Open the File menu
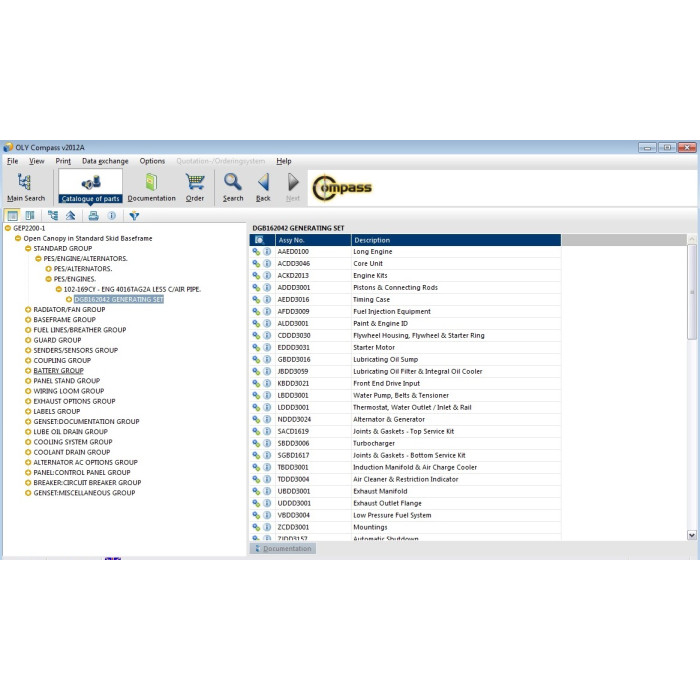700x700 pixels. (12, 161)
